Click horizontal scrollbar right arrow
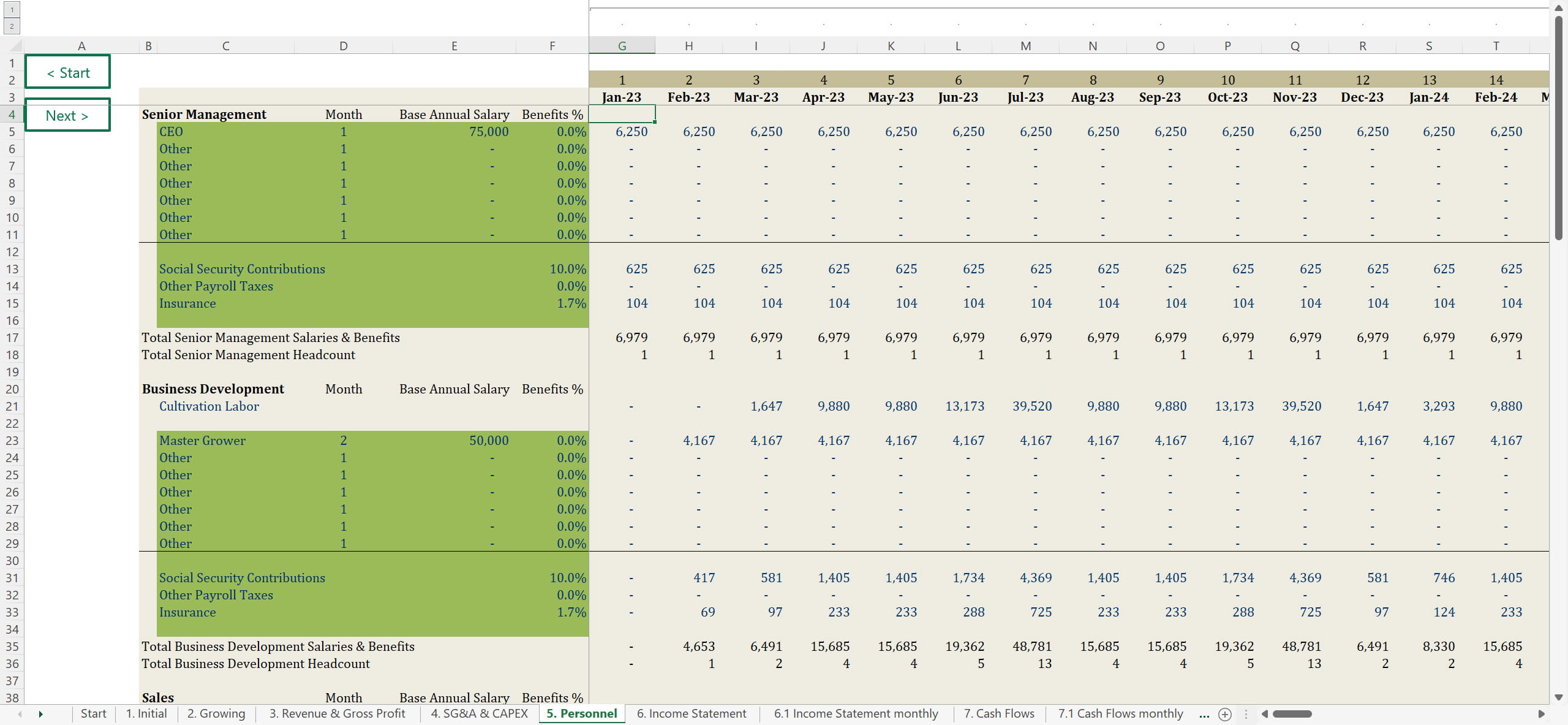This screenshot has width=1568, height=725. pos(1541,714)
